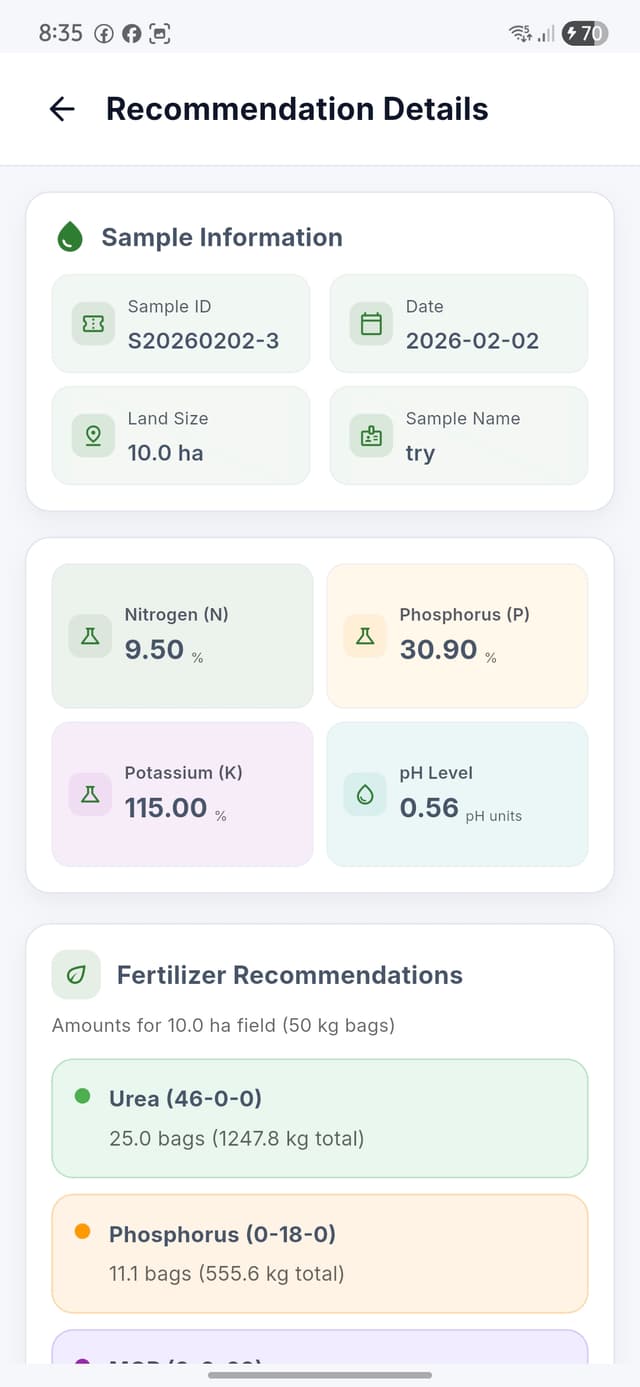This screenshot has width=640, height=1387.
Task: Tap the Sample Information droplet icon
Action: [69, 237]
